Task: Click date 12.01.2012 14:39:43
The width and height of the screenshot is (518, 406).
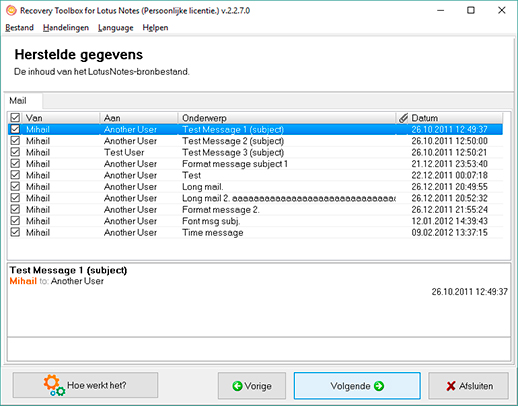Action: (x=449, y=221)
